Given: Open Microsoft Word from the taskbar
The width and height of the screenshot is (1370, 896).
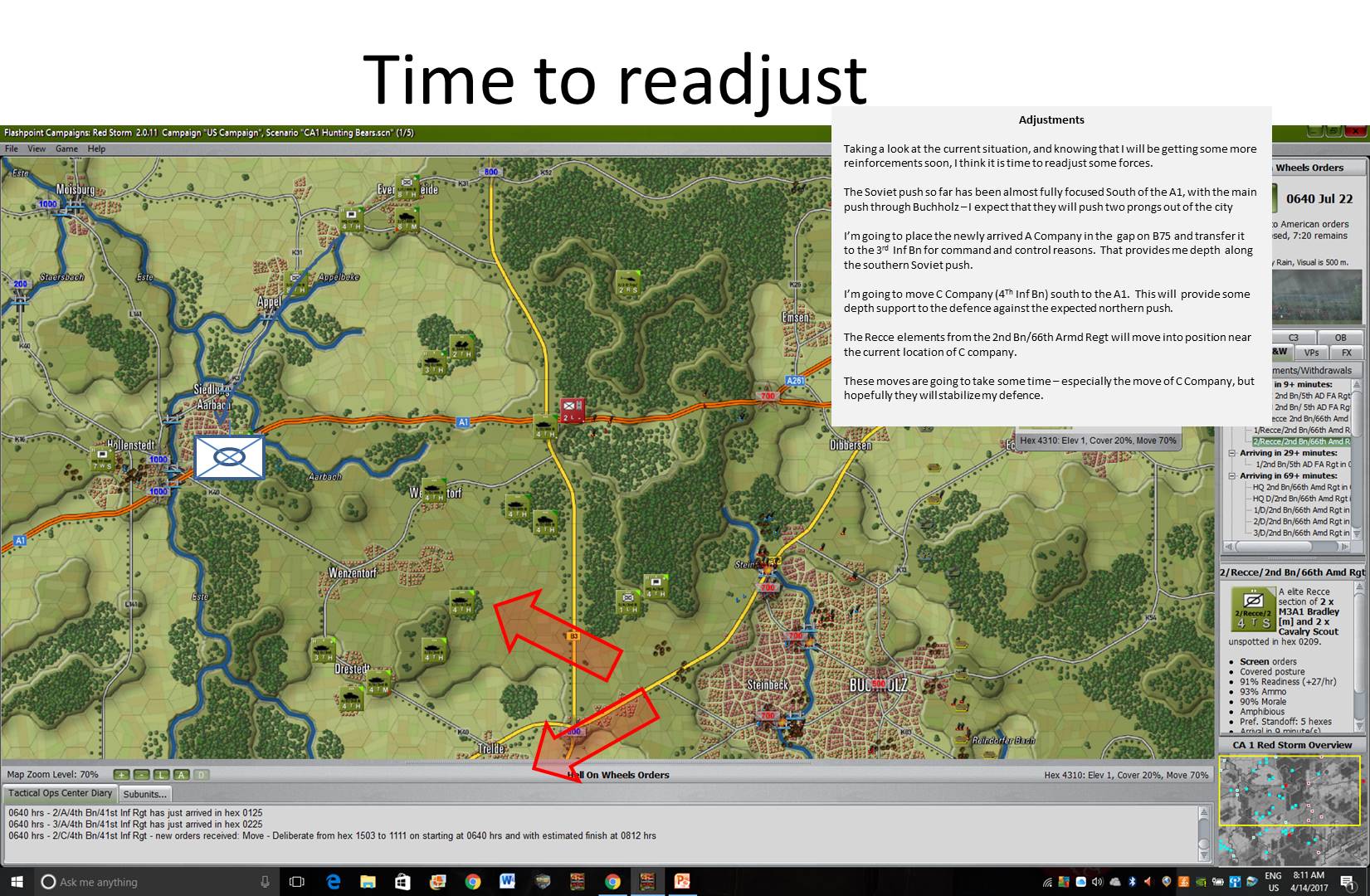Looking at the screenshot, I should pos(508,882).
